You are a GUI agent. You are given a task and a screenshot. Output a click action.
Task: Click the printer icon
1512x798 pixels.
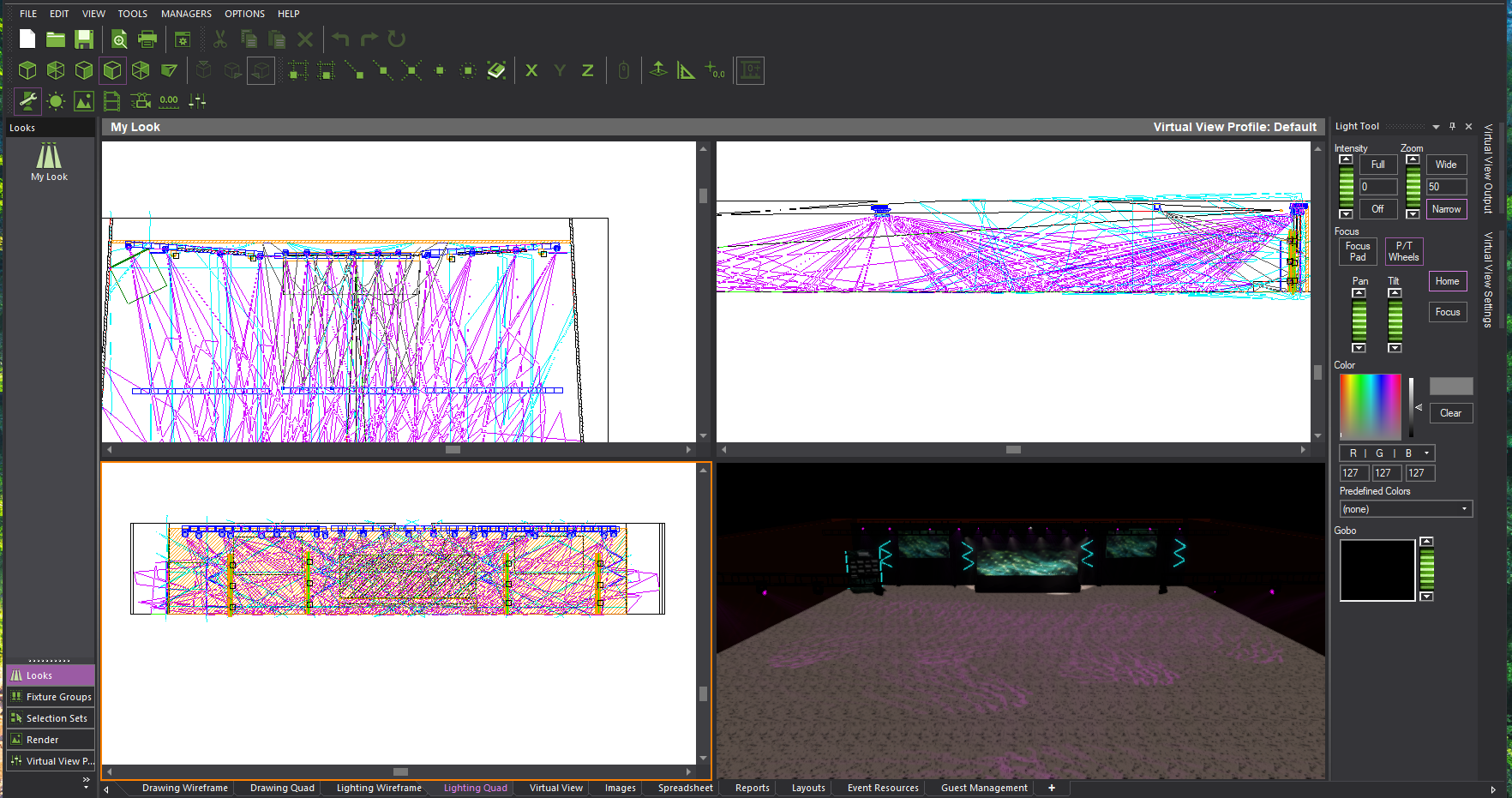147,39
